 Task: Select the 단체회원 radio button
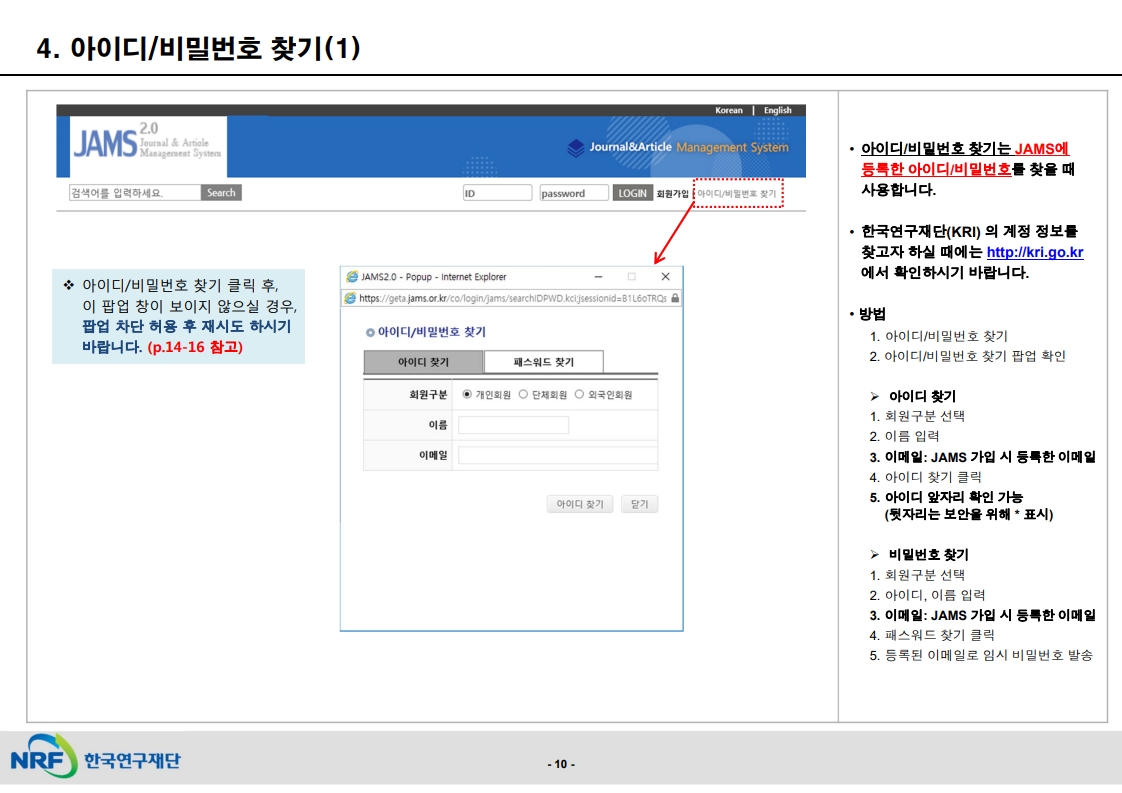tap(523, 394)
